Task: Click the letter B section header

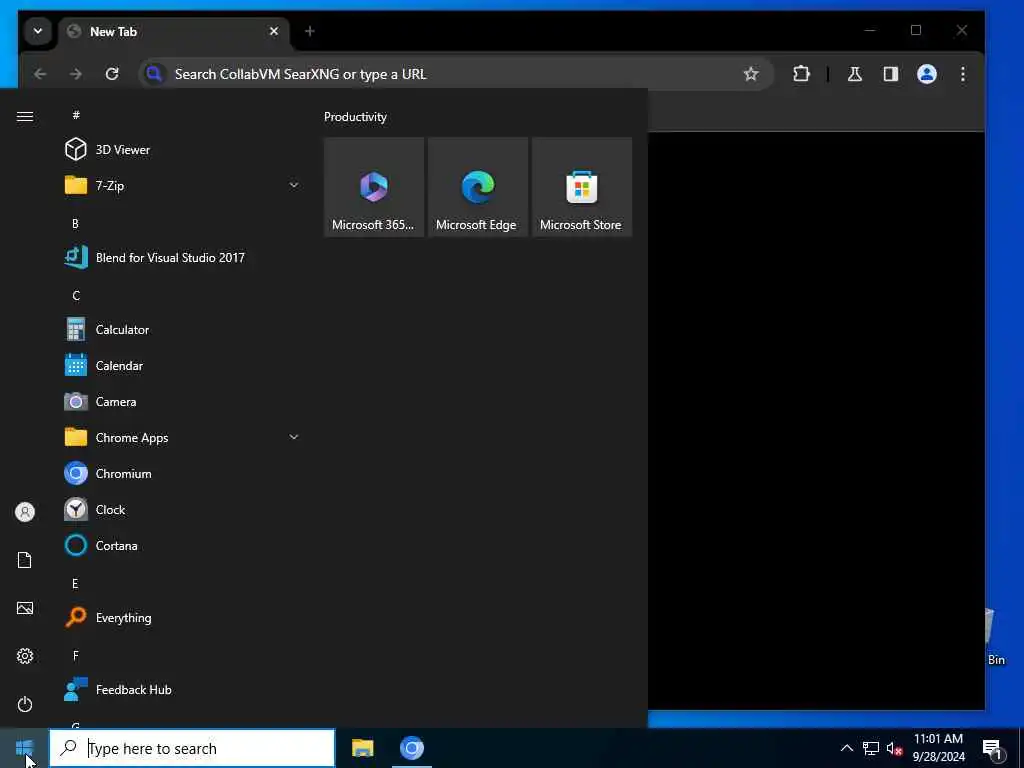Action: [x=76, y=223]
